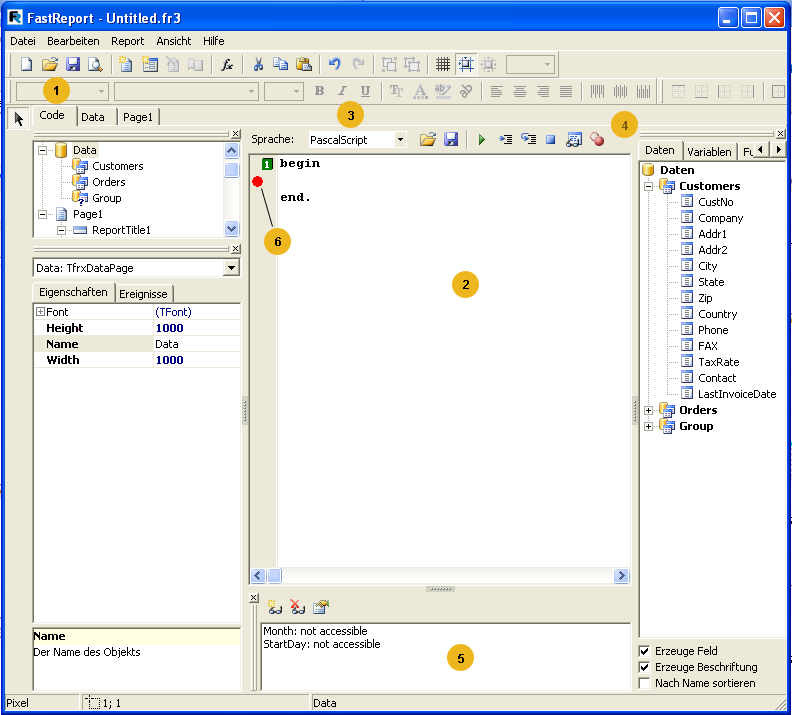Click the Delete Watch icon with red X
Viewport: 792px width, 715px height.
pyautogui.click(x=297, y=607)
